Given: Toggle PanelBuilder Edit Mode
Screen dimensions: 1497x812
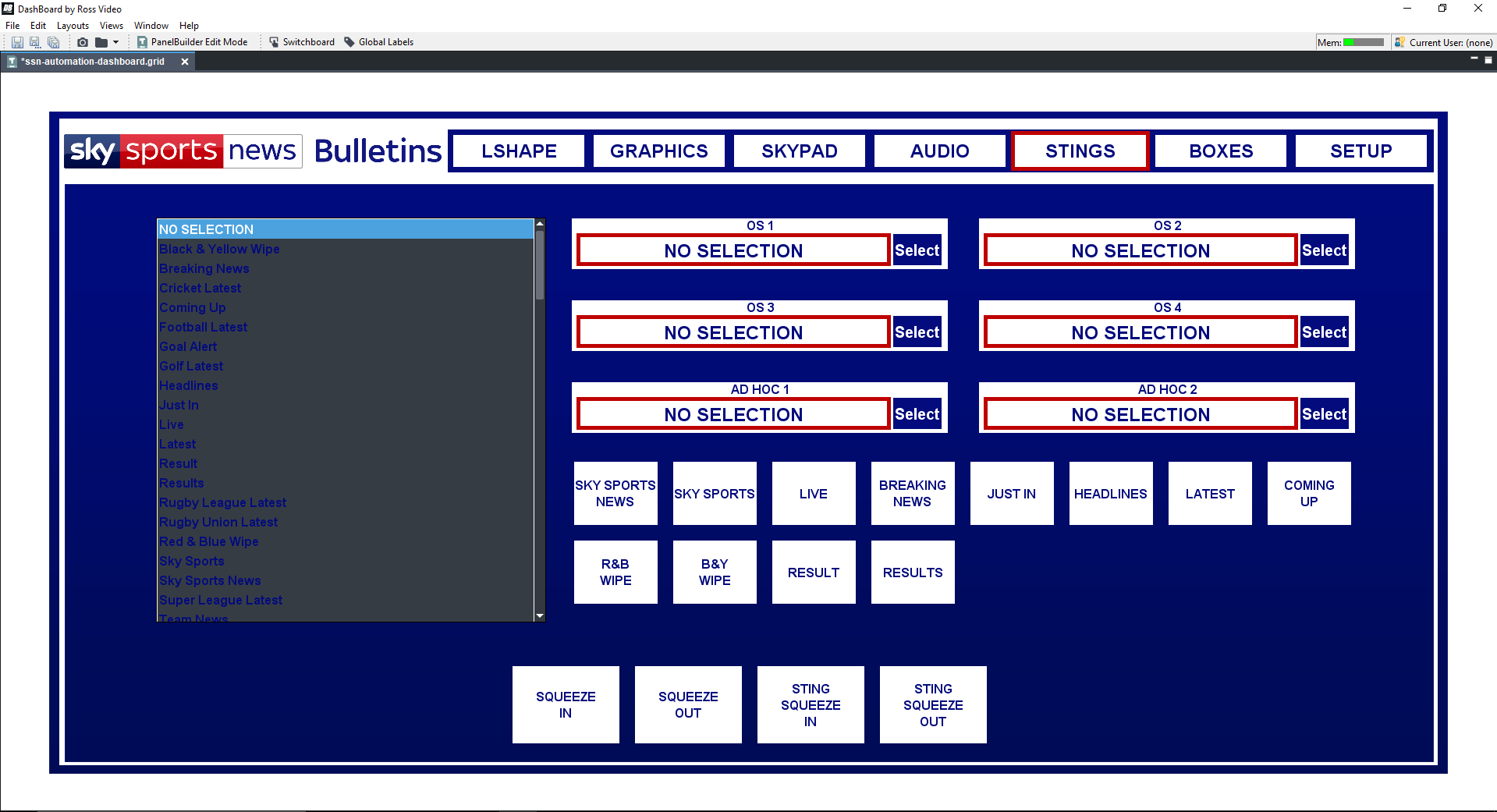Looking at the screenshot, I should [192, 42].
